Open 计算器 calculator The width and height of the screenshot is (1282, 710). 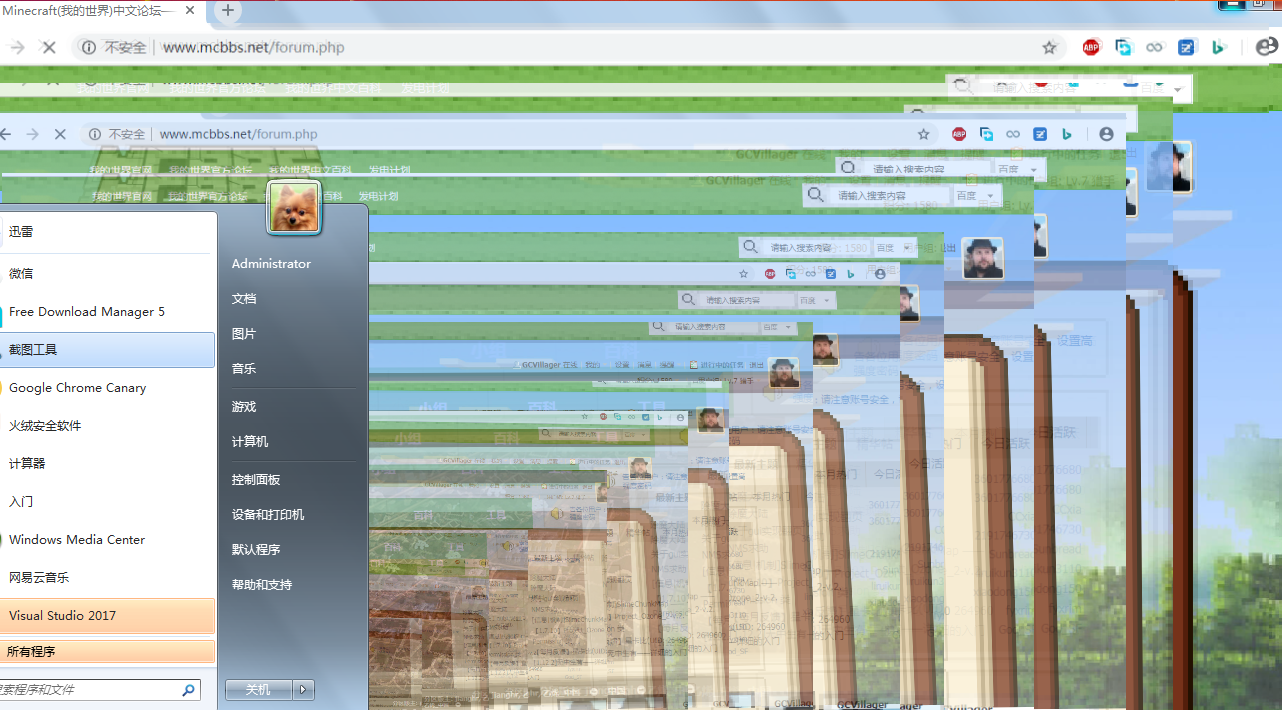[x=107, y=463]
